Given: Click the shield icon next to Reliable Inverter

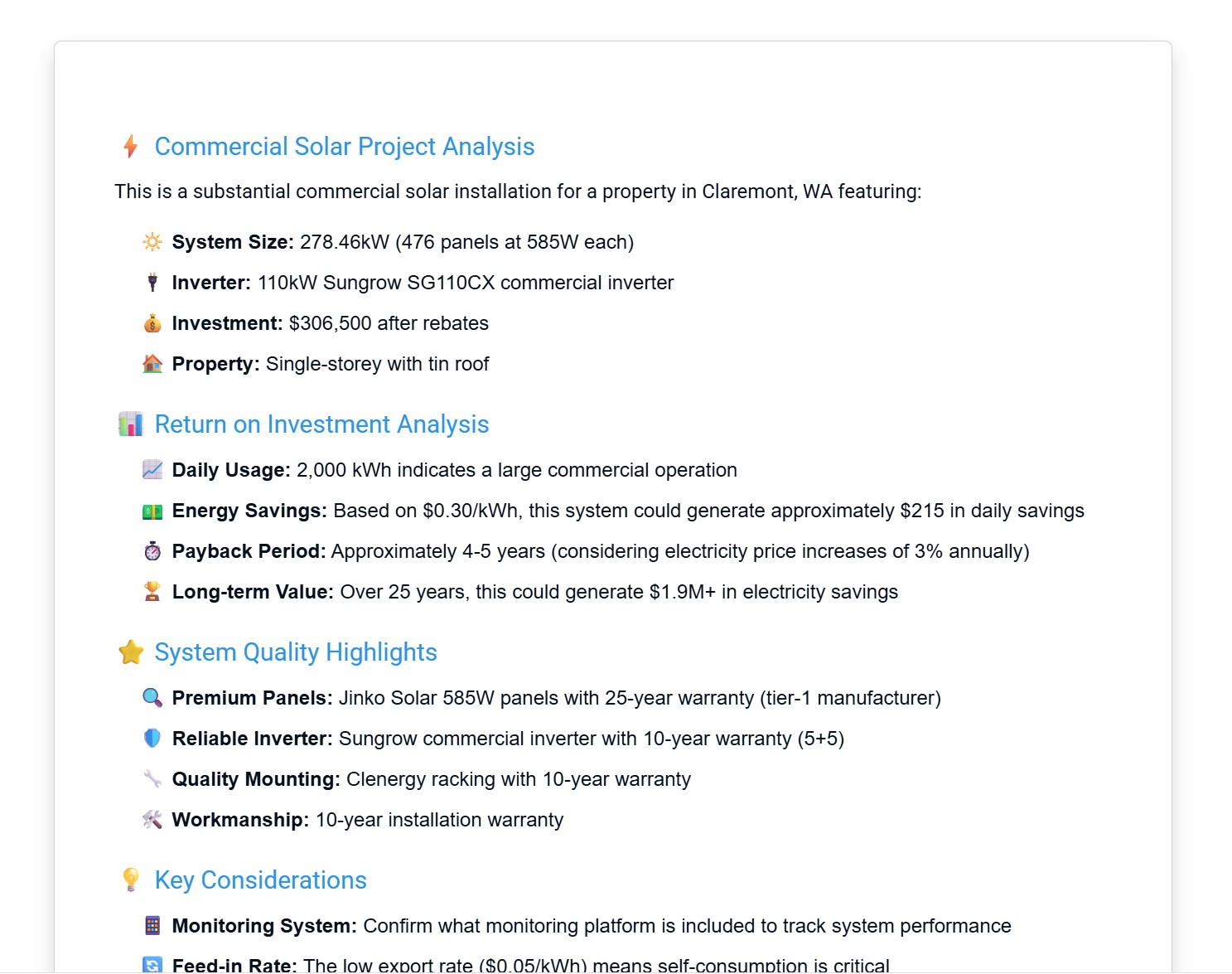Looking at the screenshot, I should click(152, 739).
